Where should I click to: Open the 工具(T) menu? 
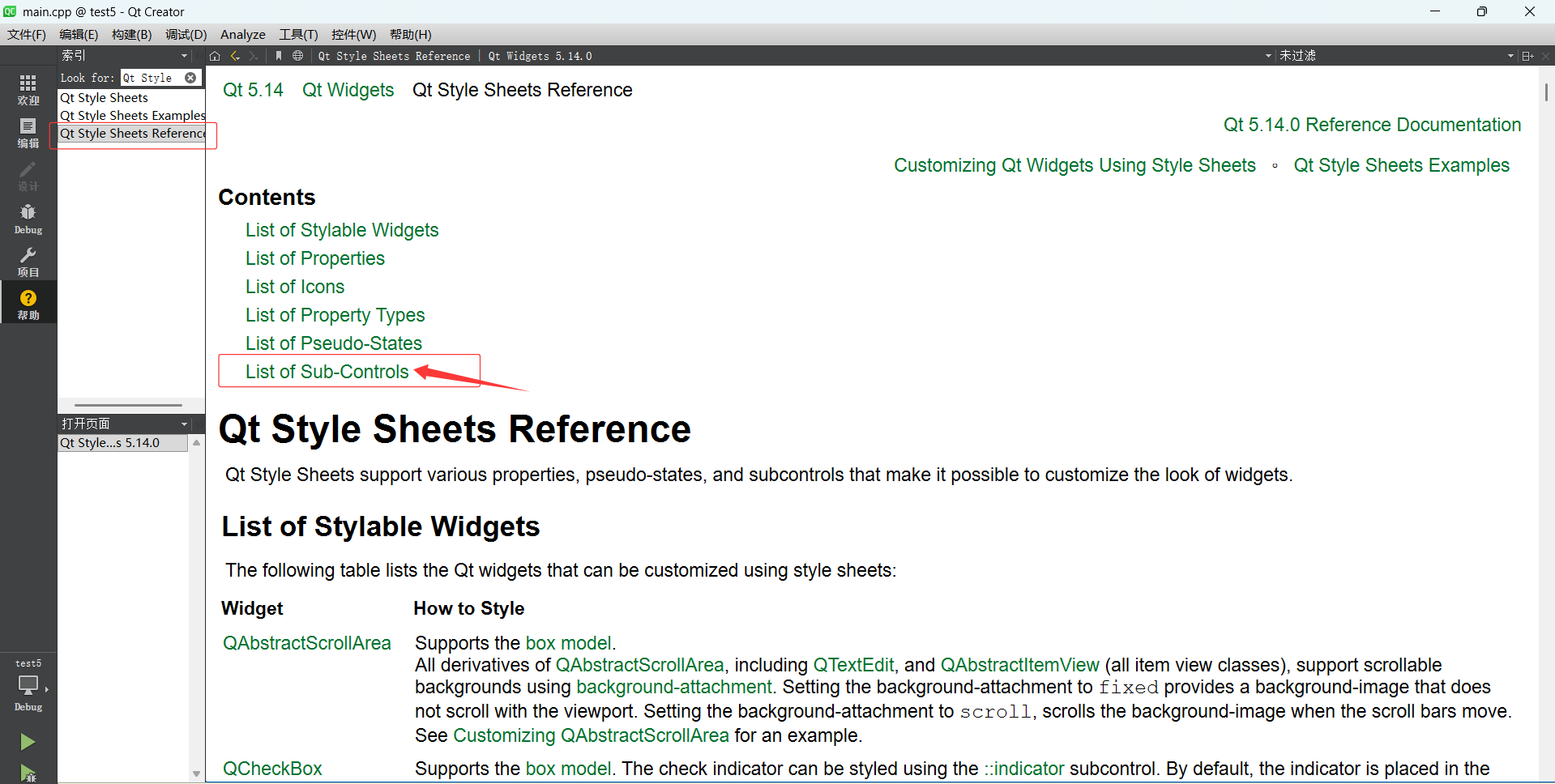(x=298, y=34)
